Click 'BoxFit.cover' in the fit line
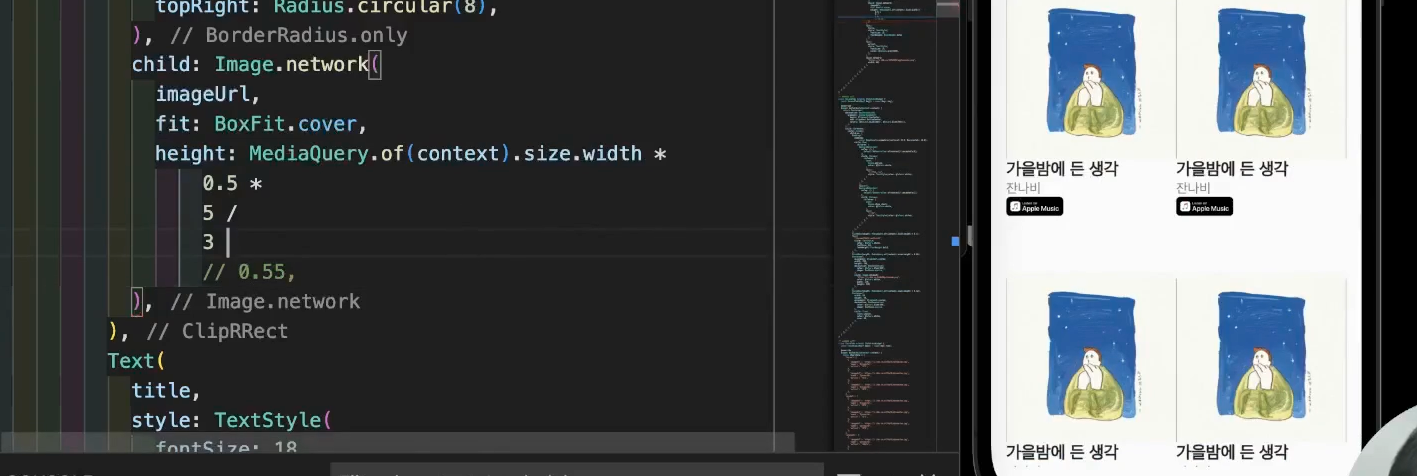 [x=286, y=125]
